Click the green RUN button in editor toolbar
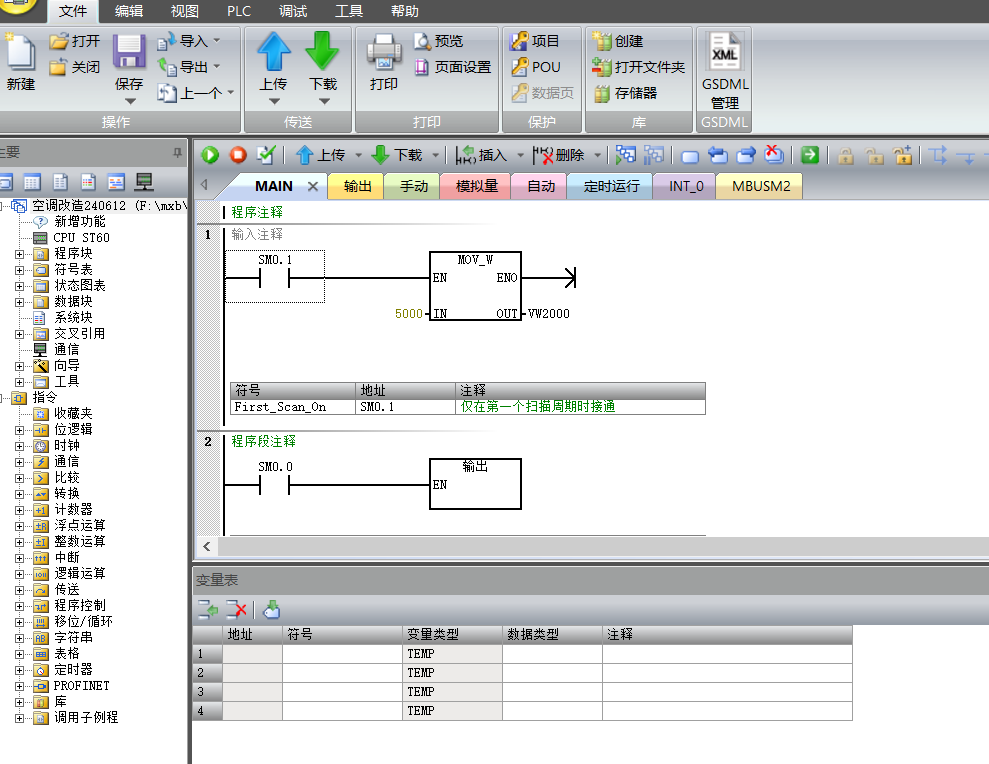Viewport: 989px width, 764px height. 210,155
